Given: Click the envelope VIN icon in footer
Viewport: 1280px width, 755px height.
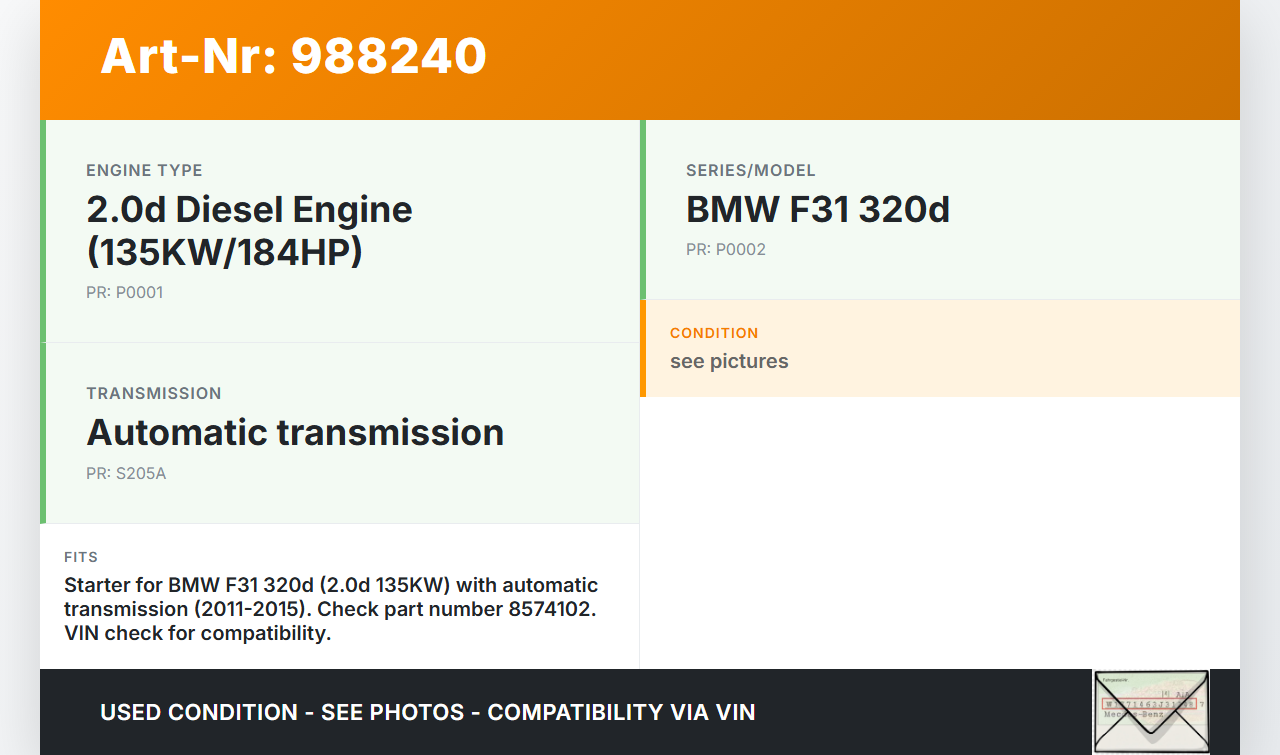Looking at the screenshot, I should pyautogui.click(x=1151, y=711).
